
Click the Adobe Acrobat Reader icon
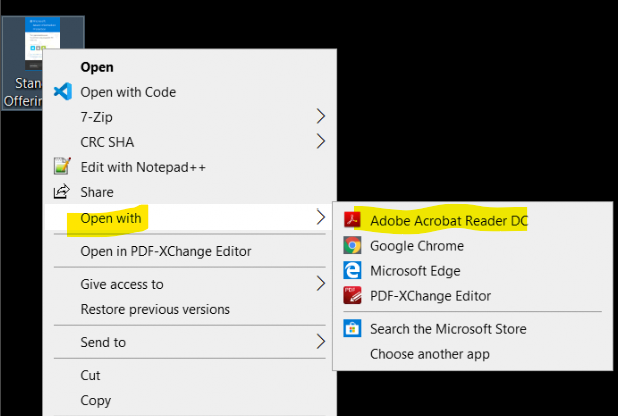pyautogui.click(x=352, y=220)
